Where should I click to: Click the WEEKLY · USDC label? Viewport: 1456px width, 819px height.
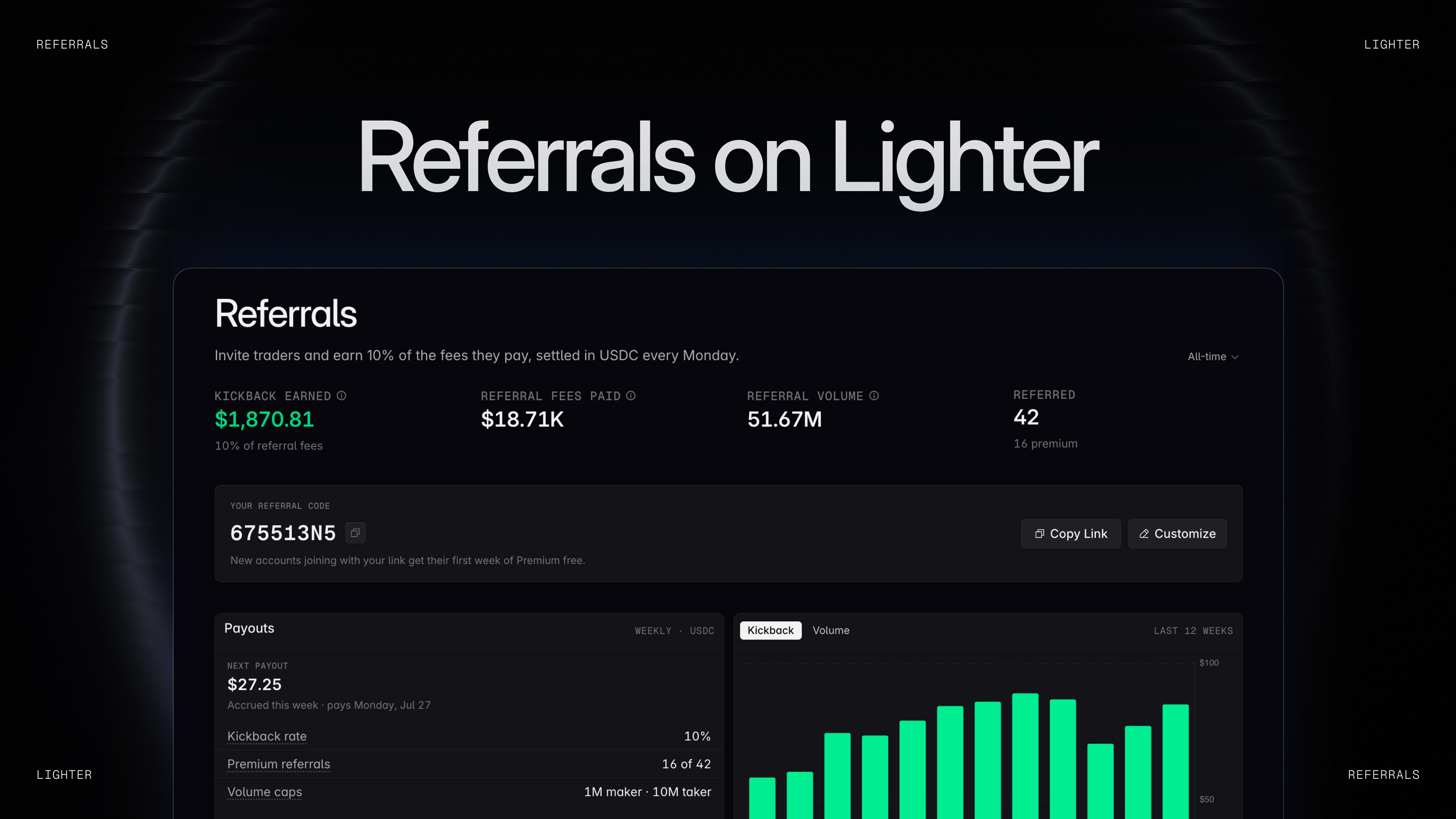tap(674, 631)
